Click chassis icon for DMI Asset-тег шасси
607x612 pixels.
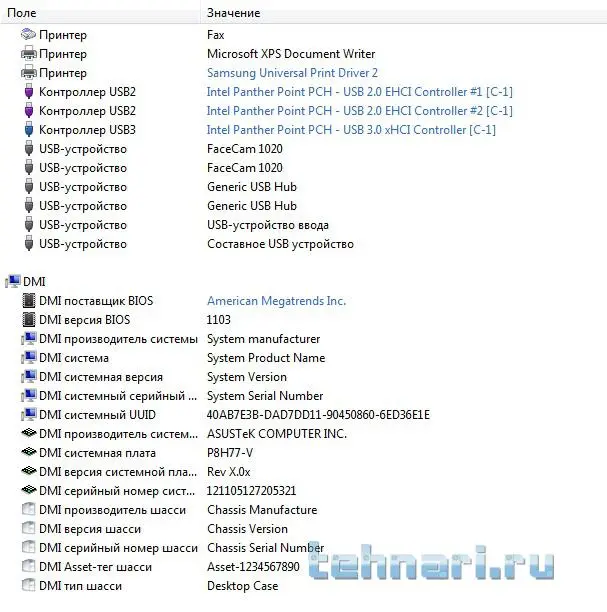coord(28,566)
